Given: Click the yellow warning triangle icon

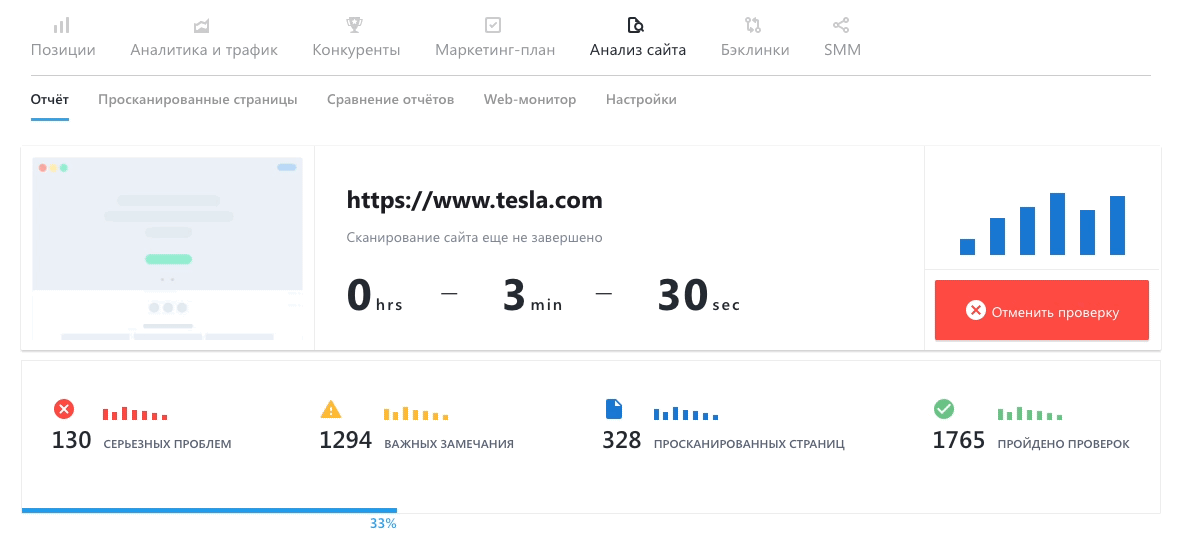Looking at the screenshot, I should point(331,409).
